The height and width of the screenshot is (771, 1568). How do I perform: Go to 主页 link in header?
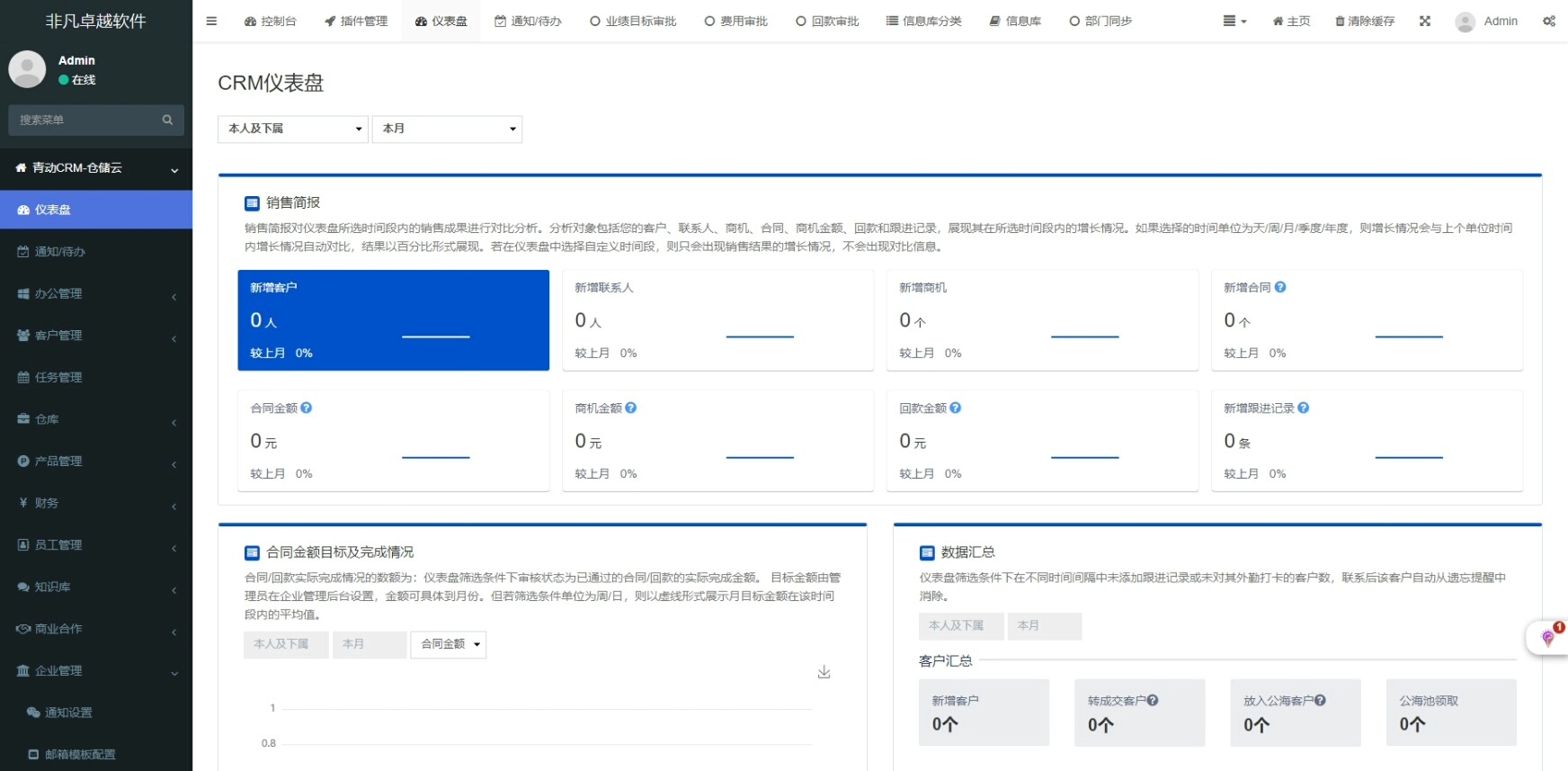[1291, 21]
